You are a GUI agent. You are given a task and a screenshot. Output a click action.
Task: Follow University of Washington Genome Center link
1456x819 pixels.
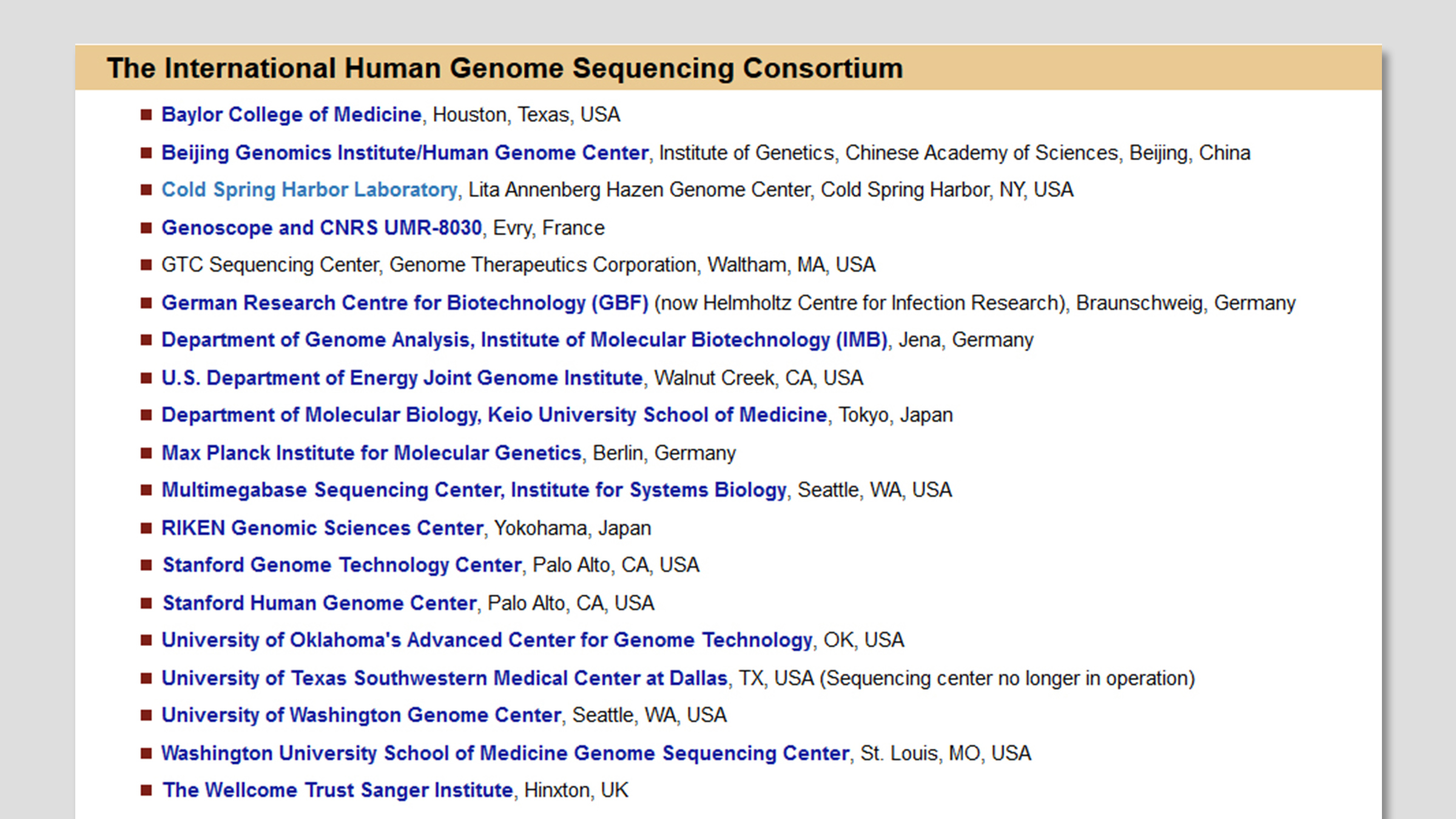pyautogui.click(x=361, y=715)
